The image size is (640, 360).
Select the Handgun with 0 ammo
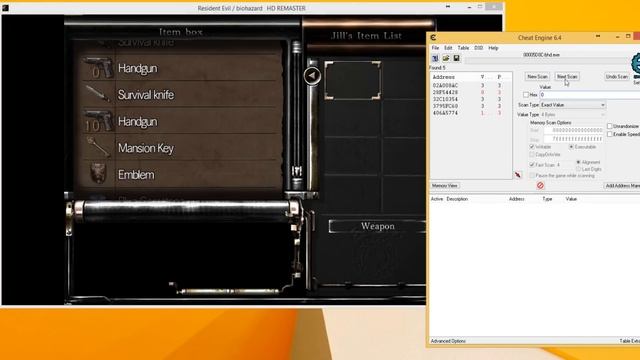click(182, 68)
